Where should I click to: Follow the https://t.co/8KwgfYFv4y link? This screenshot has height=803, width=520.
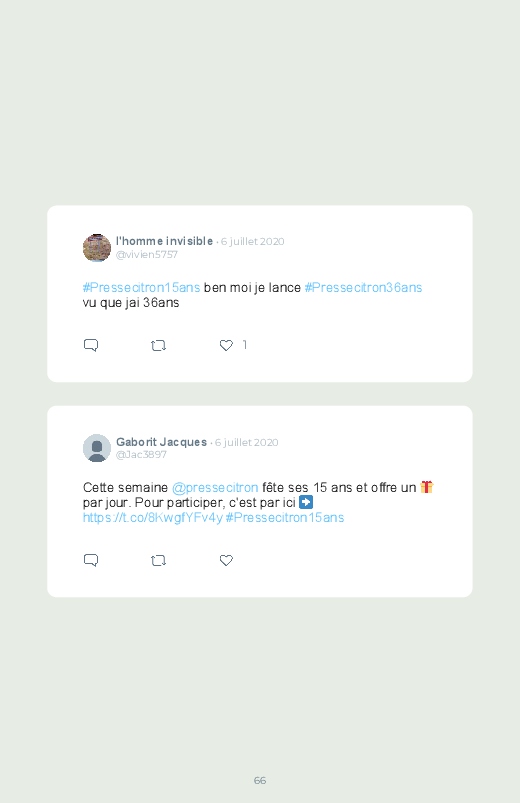153,518
